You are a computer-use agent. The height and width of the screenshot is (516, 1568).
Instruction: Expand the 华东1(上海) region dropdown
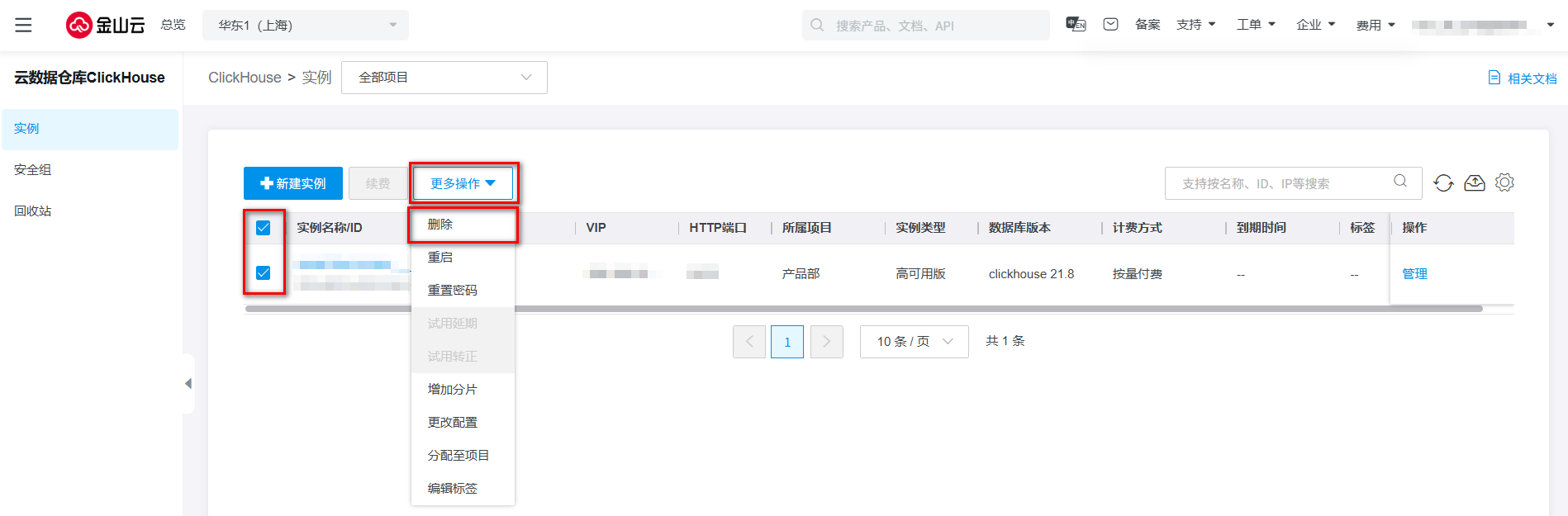[306, 25]
